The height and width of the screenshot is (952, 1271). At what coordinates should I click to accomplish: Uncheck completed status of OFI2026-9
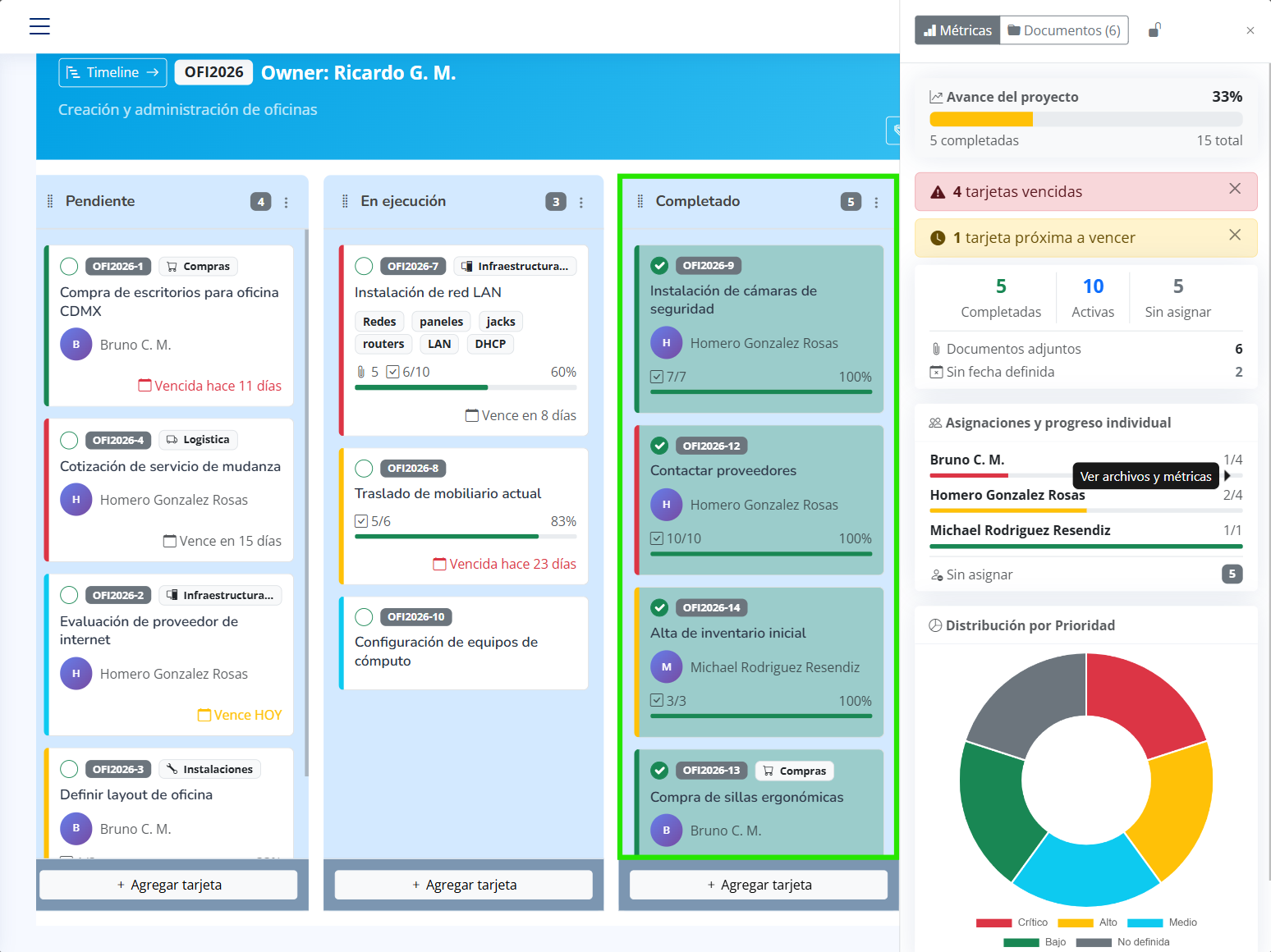coord(659,266)
